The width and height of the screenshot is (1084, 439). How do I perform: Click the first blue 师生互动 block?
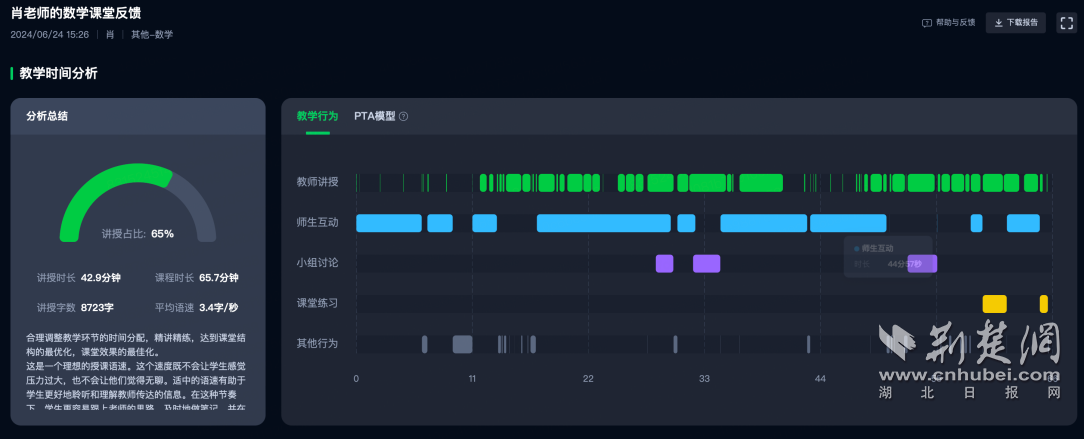pyautogui.click(x=388, y=223)
